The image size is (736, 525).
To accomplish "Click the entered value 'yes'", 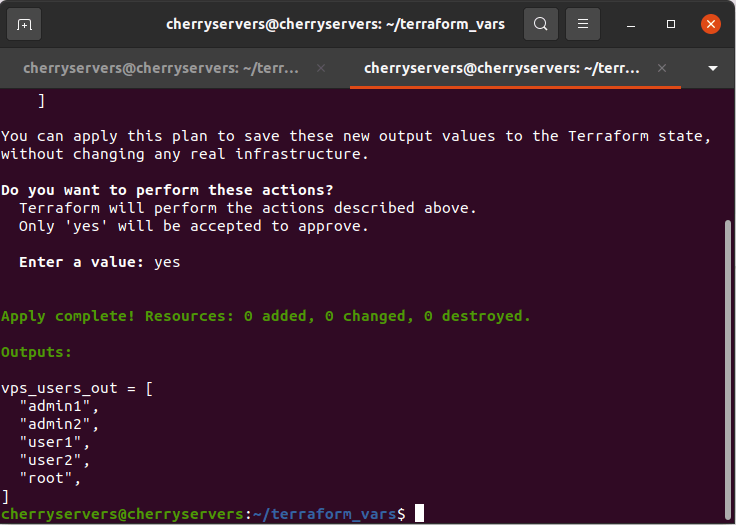I will pos(167,262).
